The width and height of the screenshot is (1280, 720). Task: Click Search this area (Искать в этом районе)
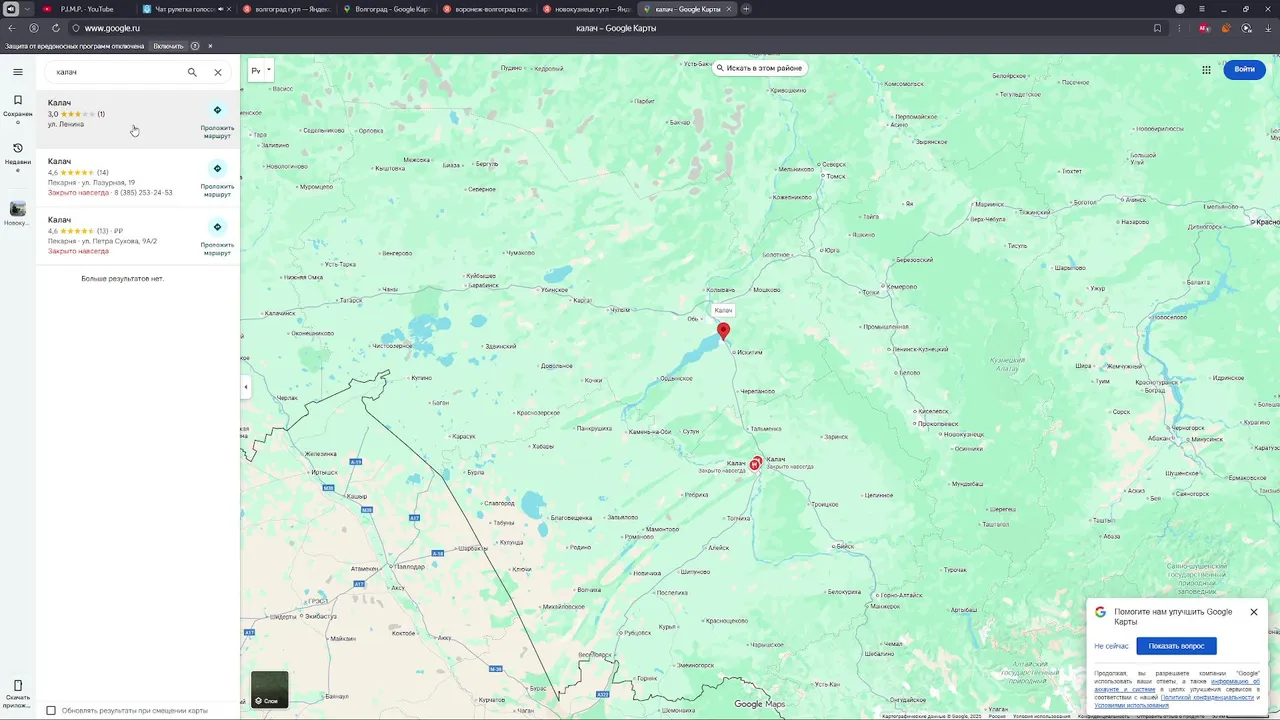pos(759,68)
